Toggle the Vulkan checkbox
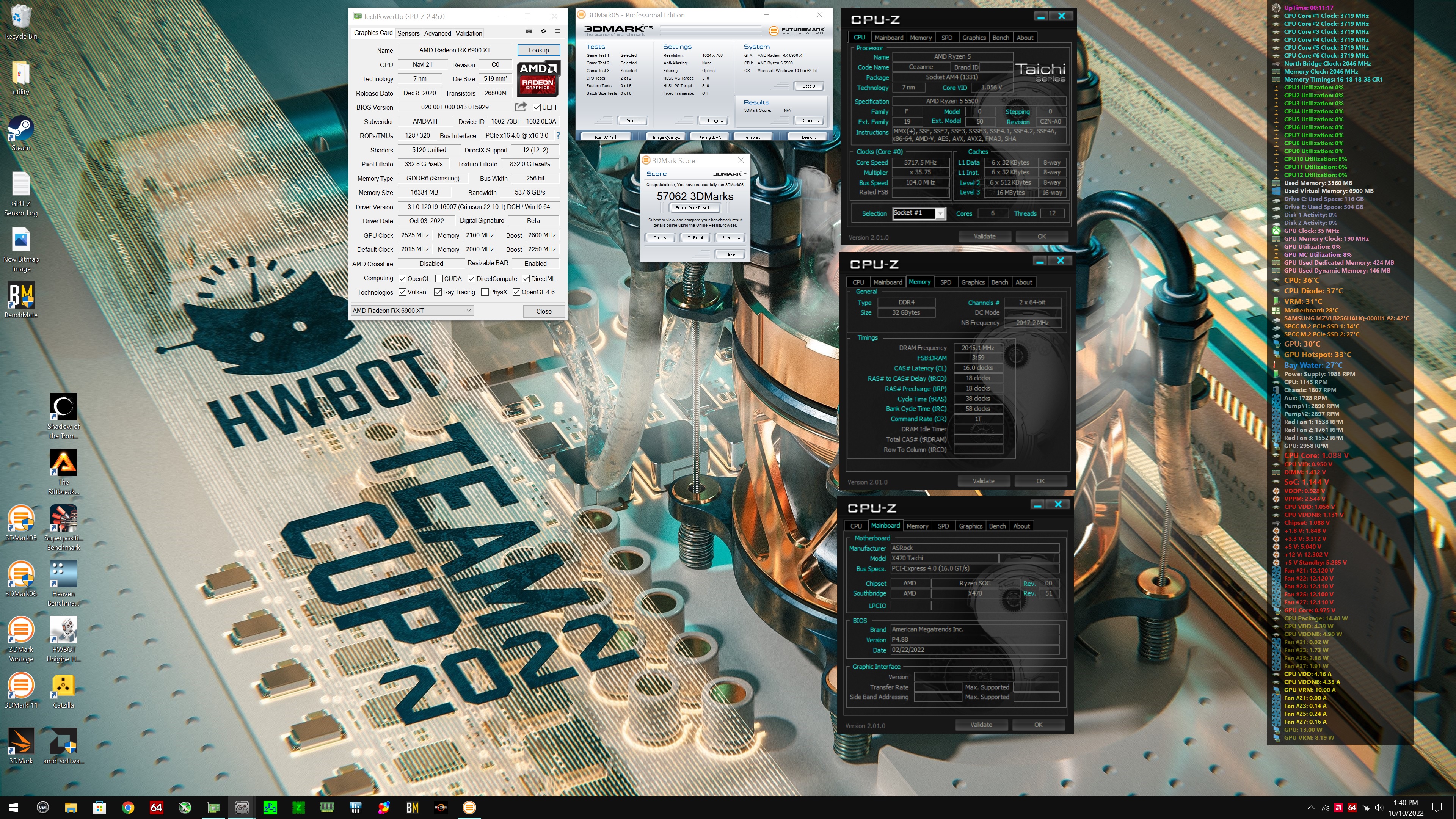Screen dimensions: 1456x819 click(x=402, y=292)
